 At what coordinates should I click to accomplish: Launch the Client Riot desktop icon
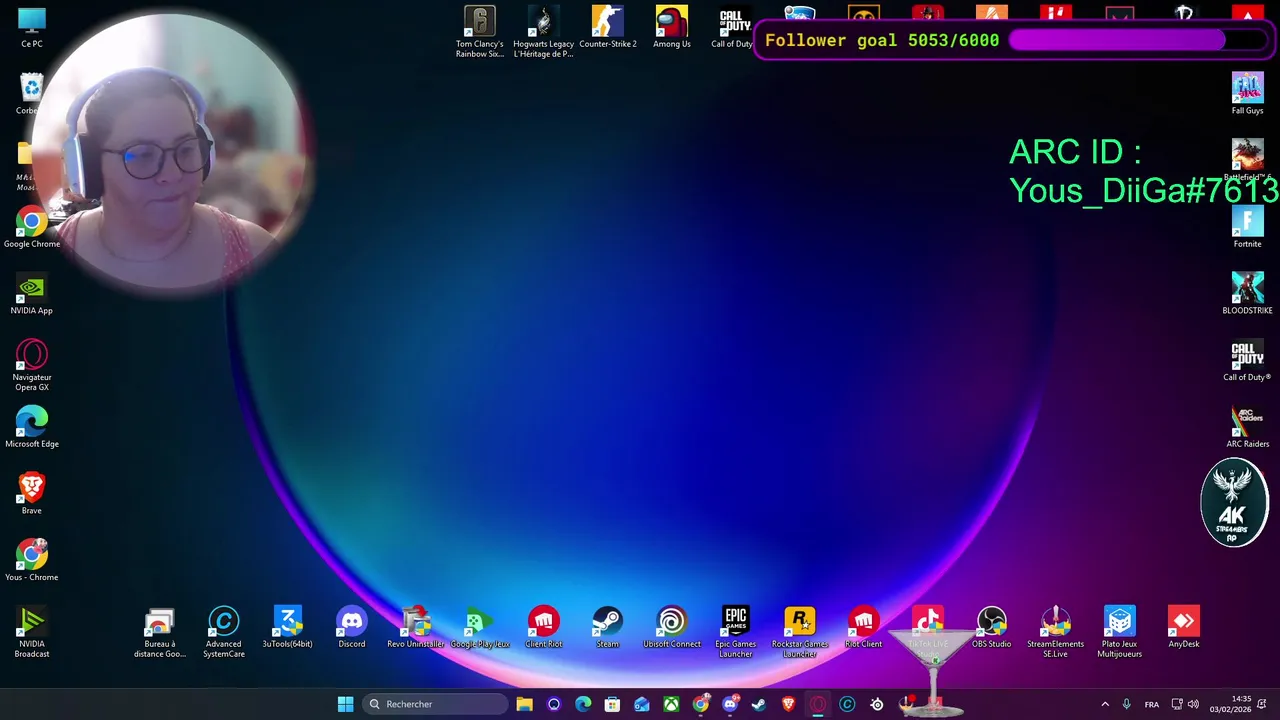point(544,628)
